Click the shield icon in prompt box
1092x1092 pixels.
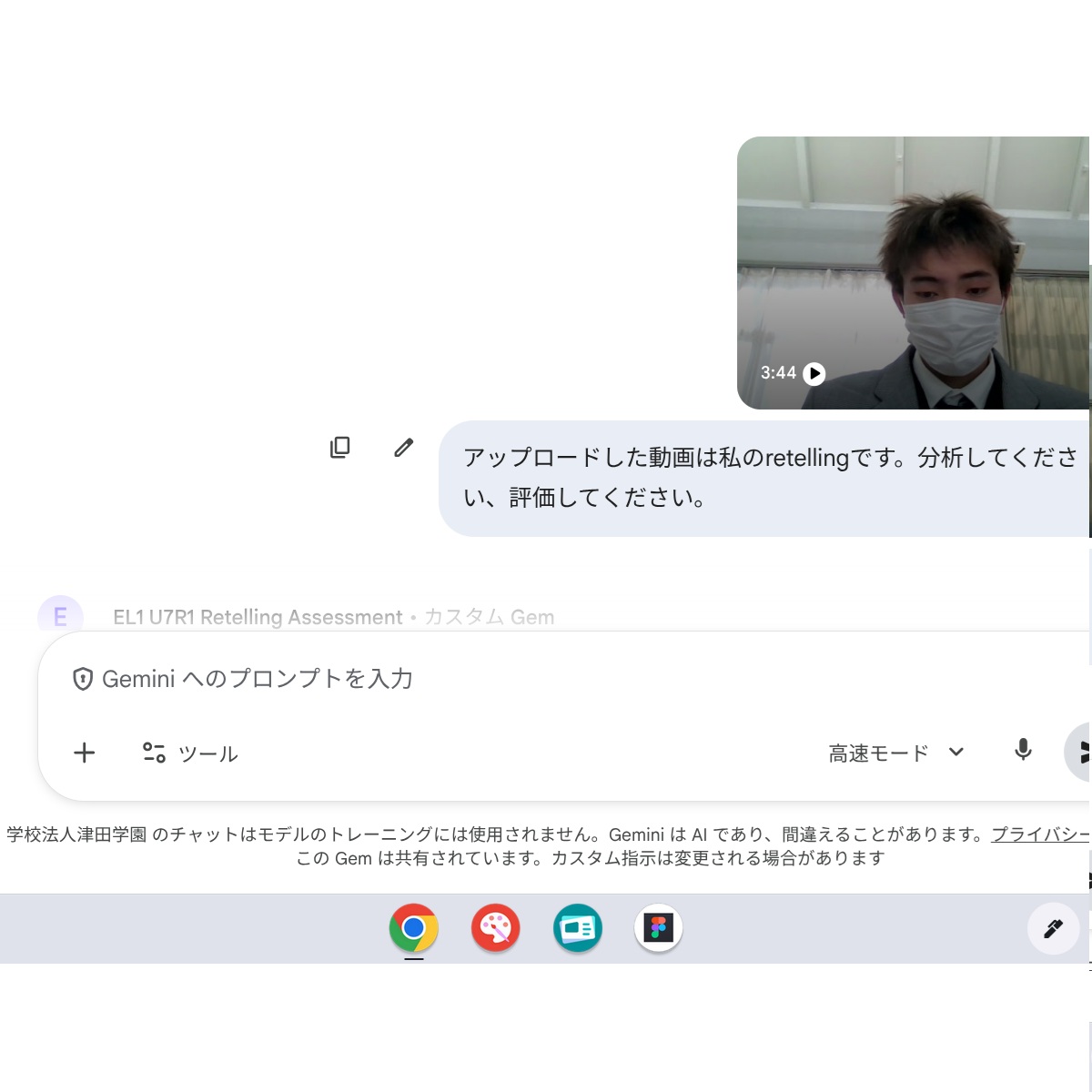83,679
